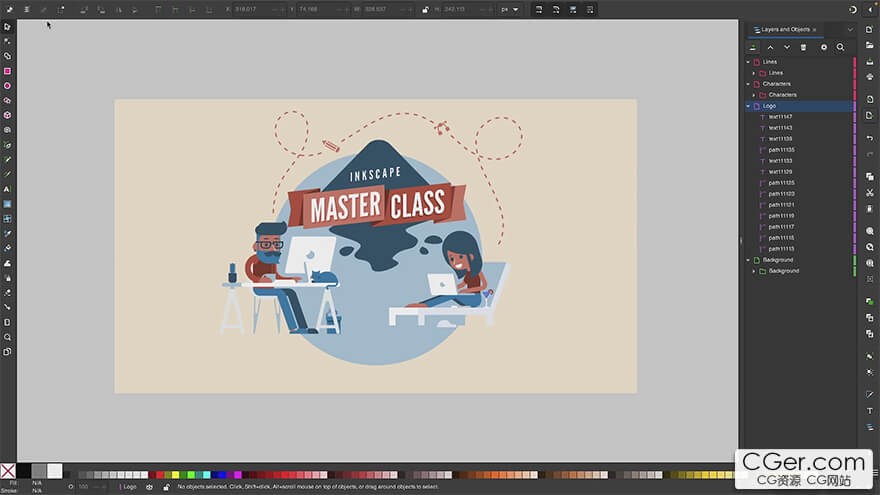Select path11135 in the layer tree
Screen dimensions: 880x495
781,150
